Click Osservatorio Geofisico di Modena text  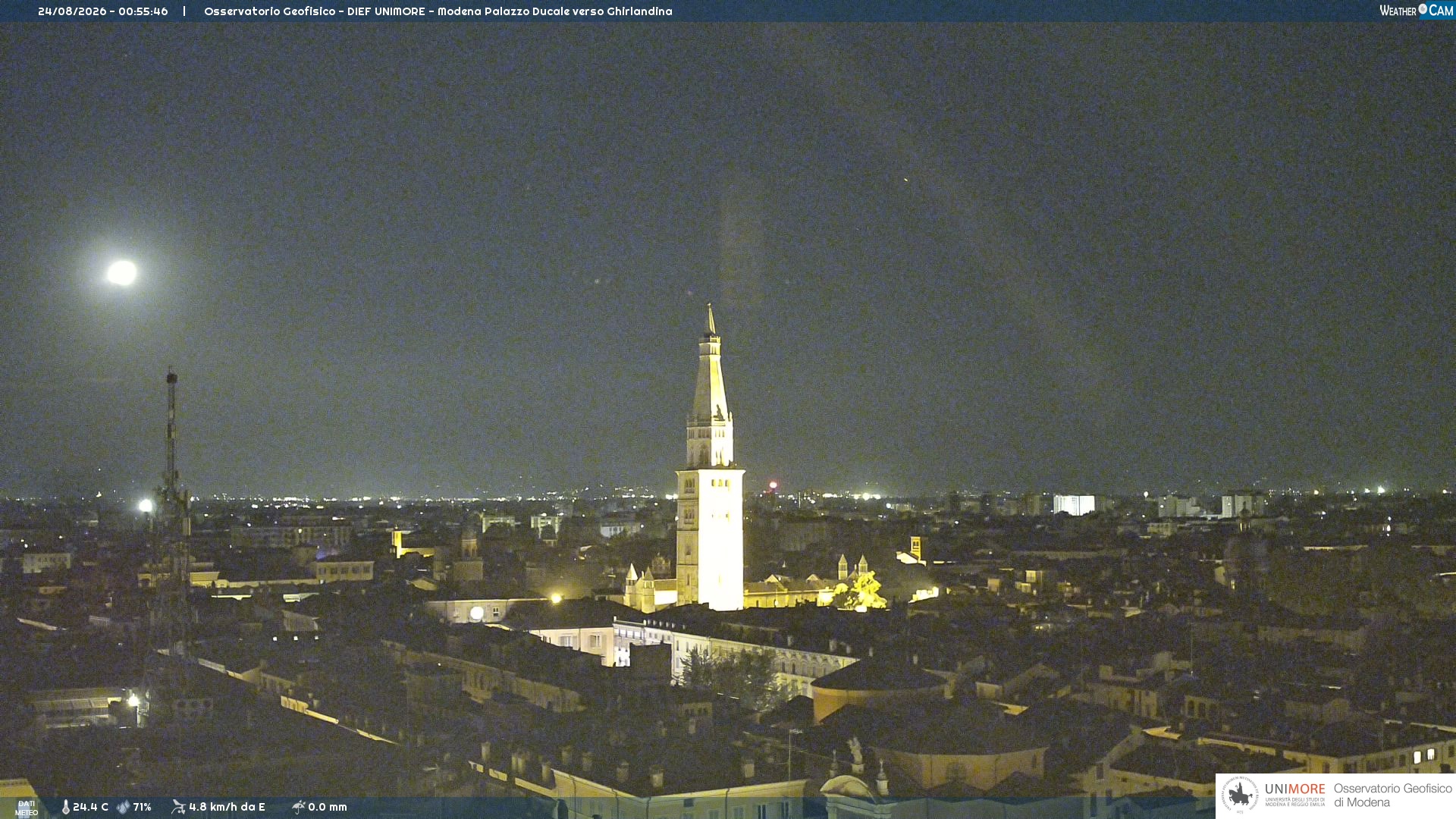pos(1392,795)
